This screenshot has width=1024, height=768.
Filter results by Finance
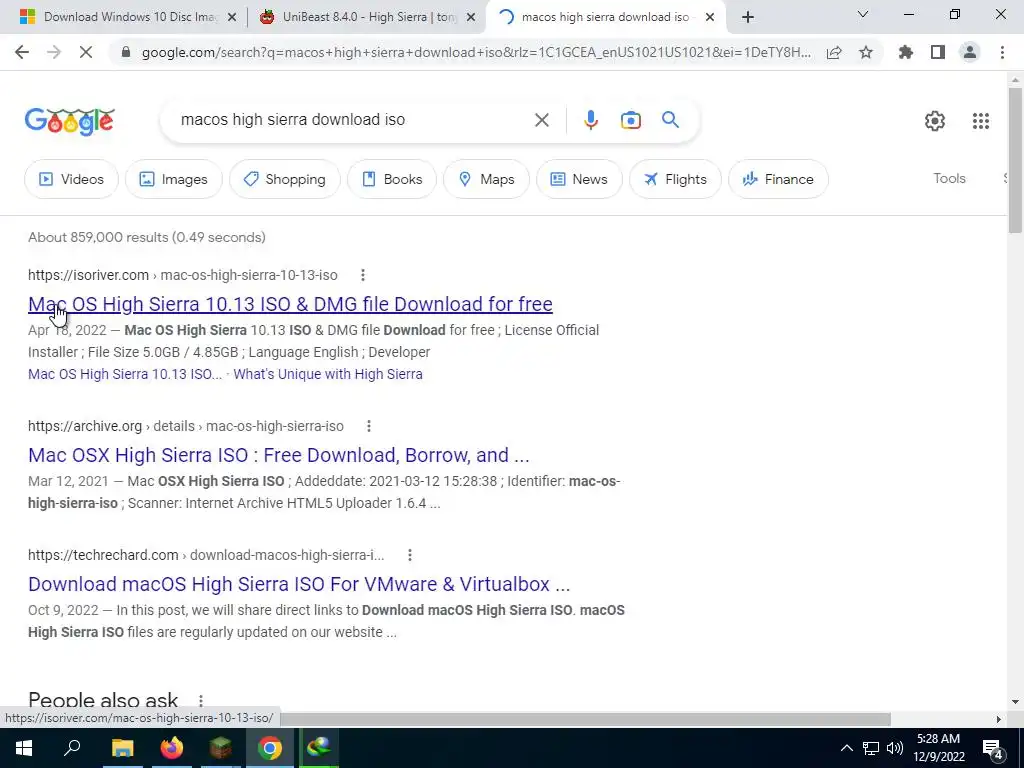[x=778, y=179]
